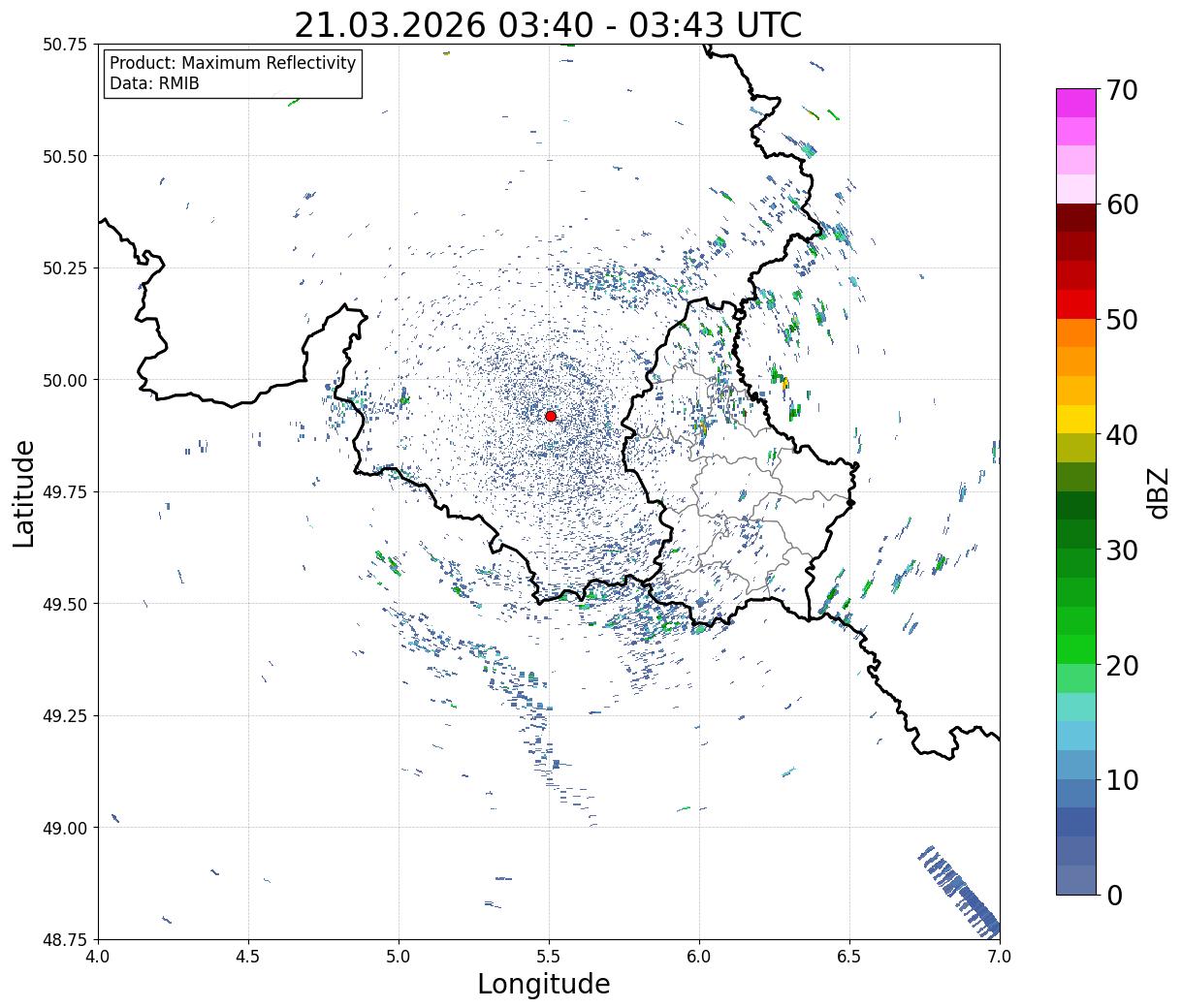Select the 'Product: Maximum Reflectivity' label
This screenshot has height=1008, width=1182.
tap(233, 63)
